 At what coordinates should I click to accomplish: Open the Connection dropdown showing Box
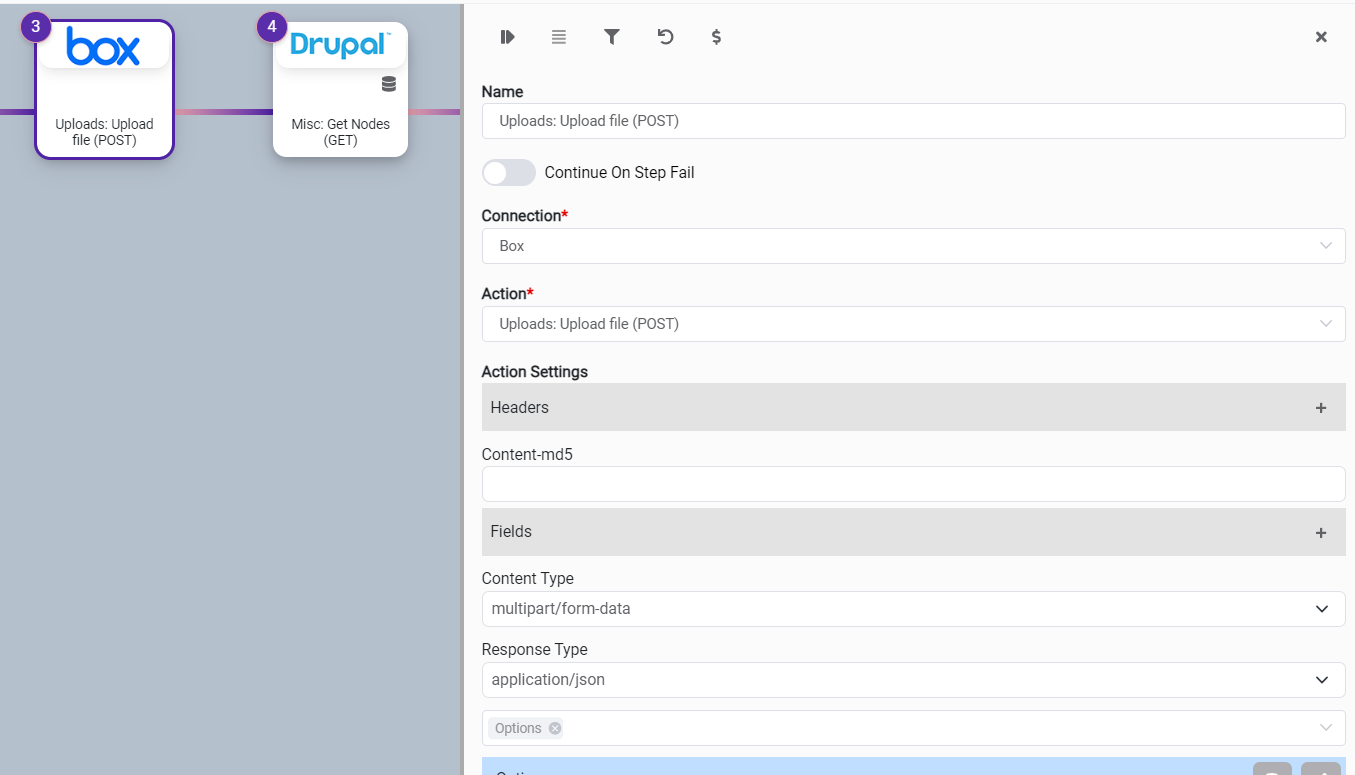tap(913, 246)
